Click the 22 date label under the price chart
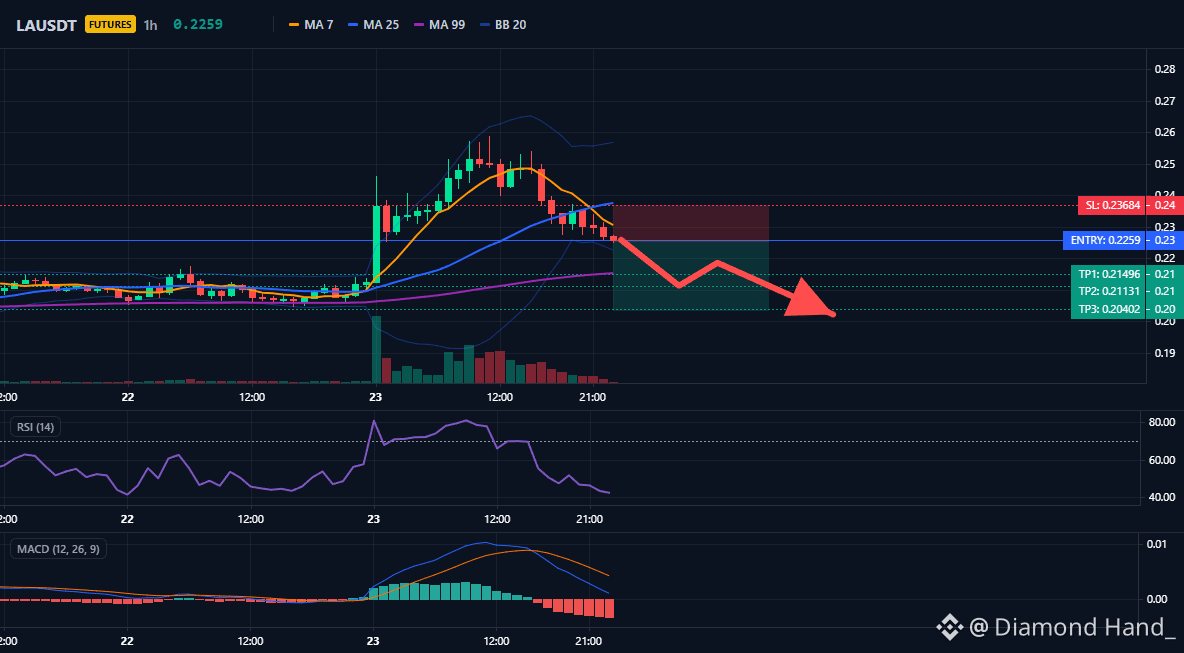Screen dimensions: 1184x653 click(128, 397)
